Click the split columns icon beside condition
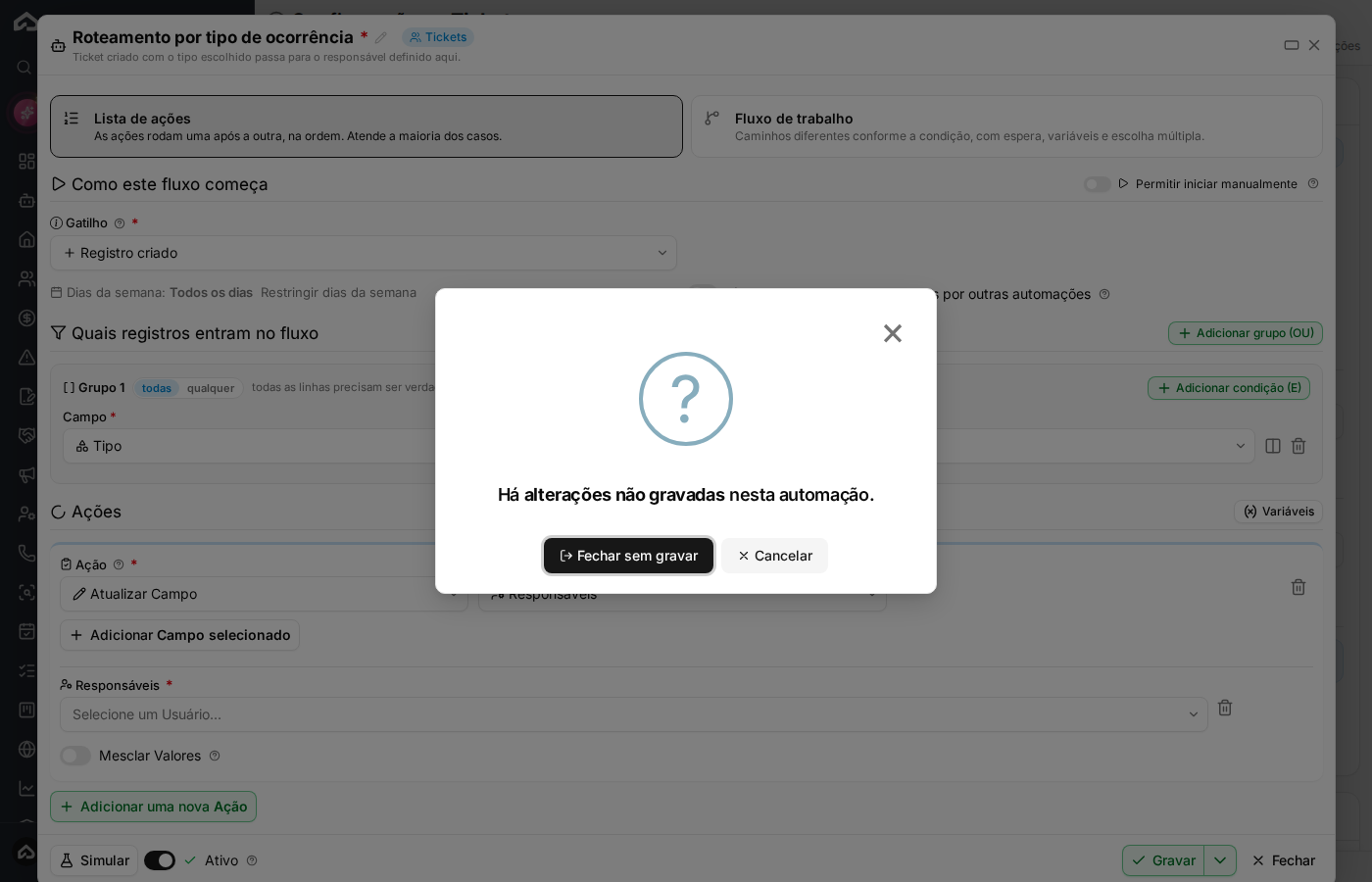Viewport: 1372px width, 882px height. tap(1273, 446)
